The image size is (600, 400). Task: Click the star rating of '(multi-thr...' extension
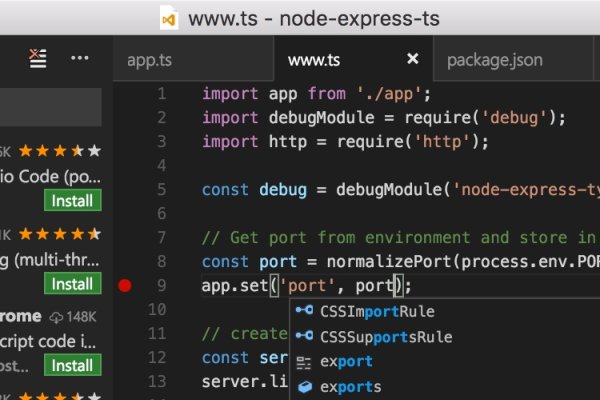(x=60, y=233)
